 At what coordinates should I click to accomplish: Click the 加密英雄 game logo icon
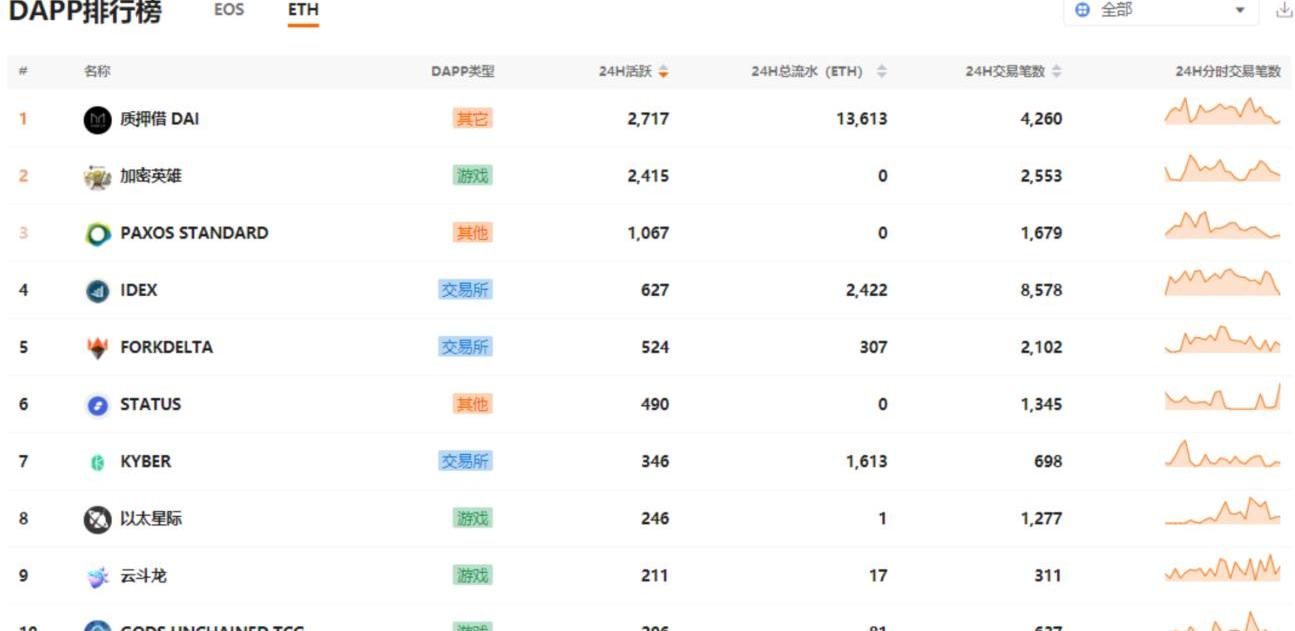coord(97,177)
